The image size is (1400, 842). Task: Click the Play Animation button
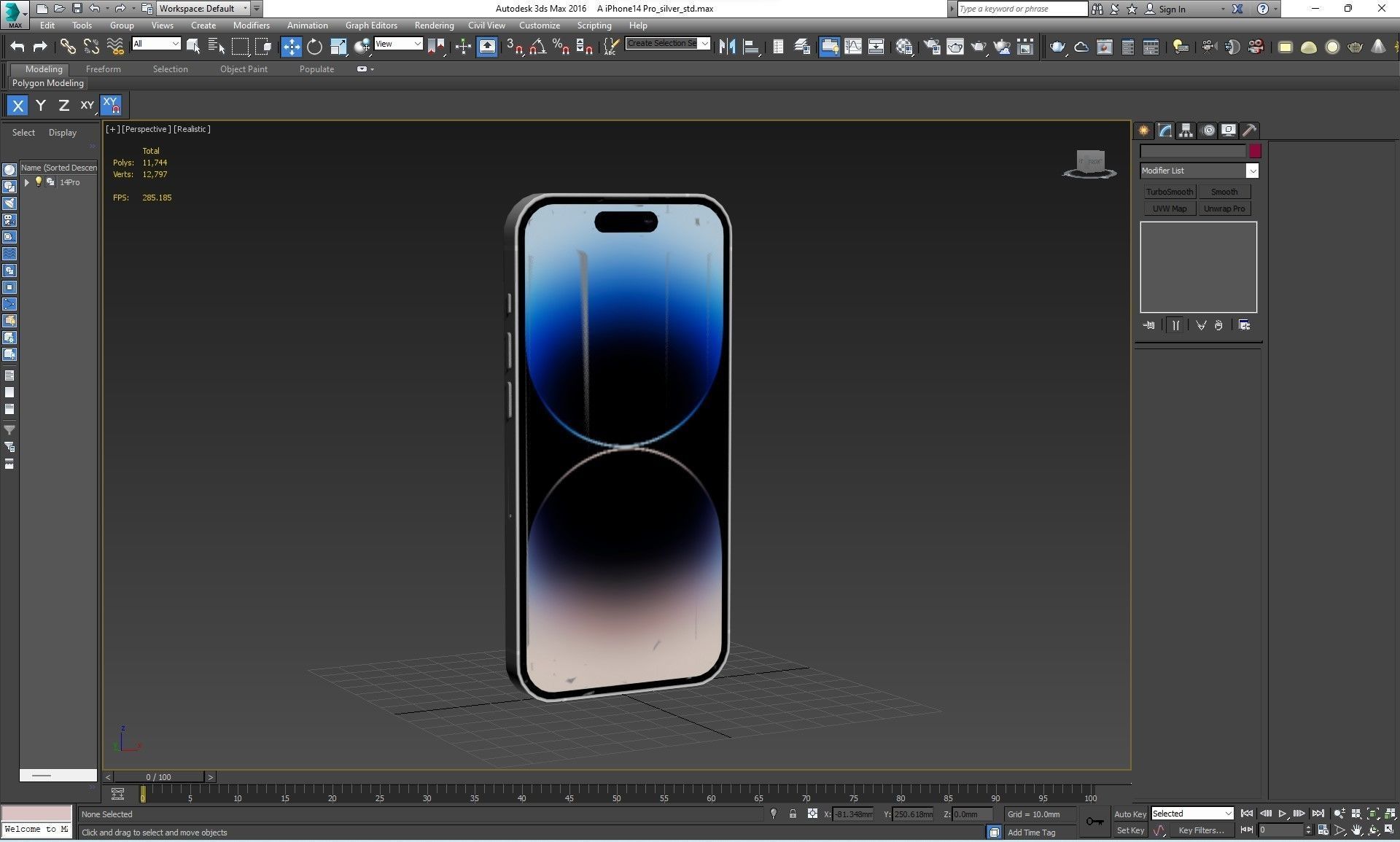[x=1282, y=814]
